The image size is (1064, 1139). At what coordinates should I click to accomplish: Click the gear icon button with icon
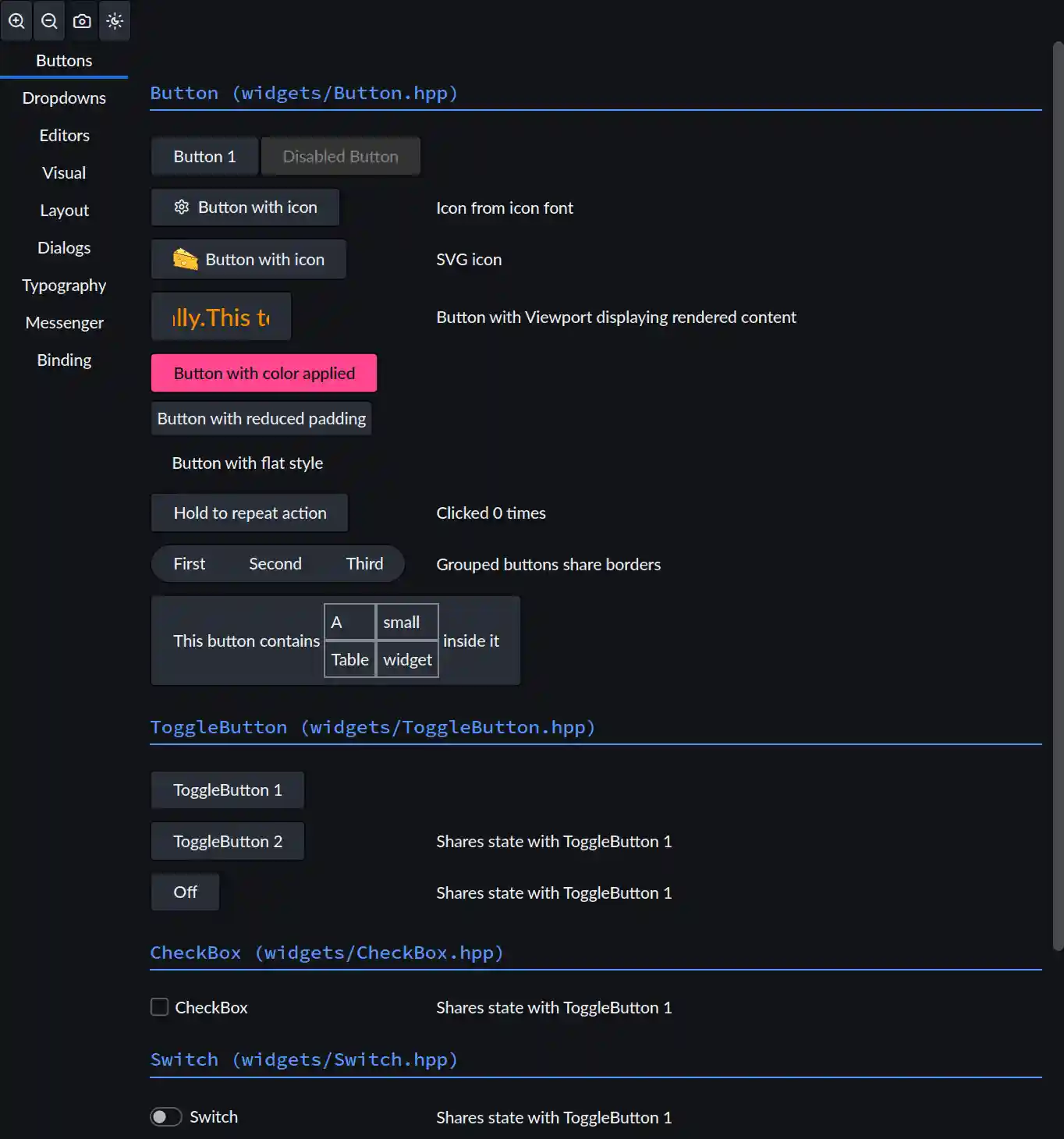(x=245, y=208)
